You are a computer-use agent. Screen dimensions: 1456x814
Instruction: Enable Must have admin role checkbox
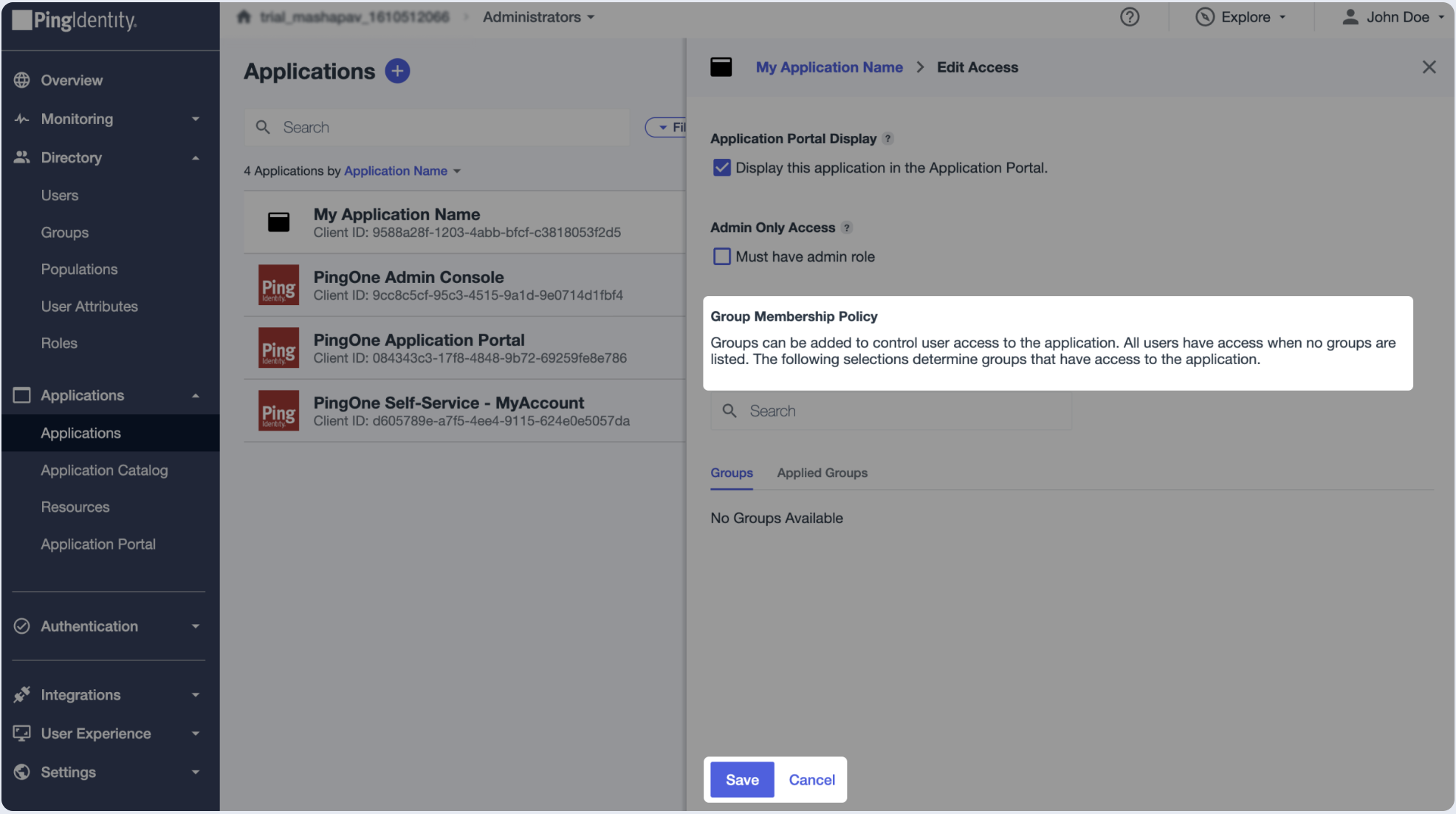click(x=721, y=256)
